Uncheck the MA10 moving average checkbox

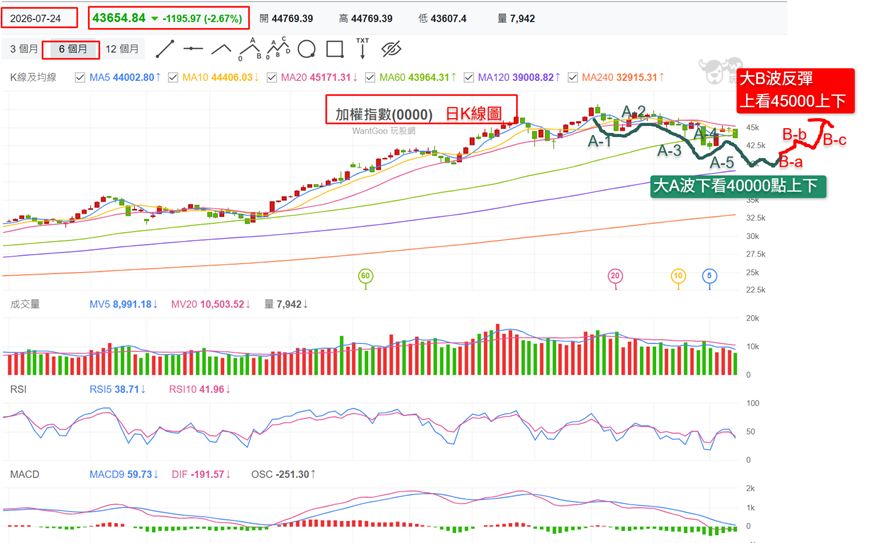pos(173,78)
